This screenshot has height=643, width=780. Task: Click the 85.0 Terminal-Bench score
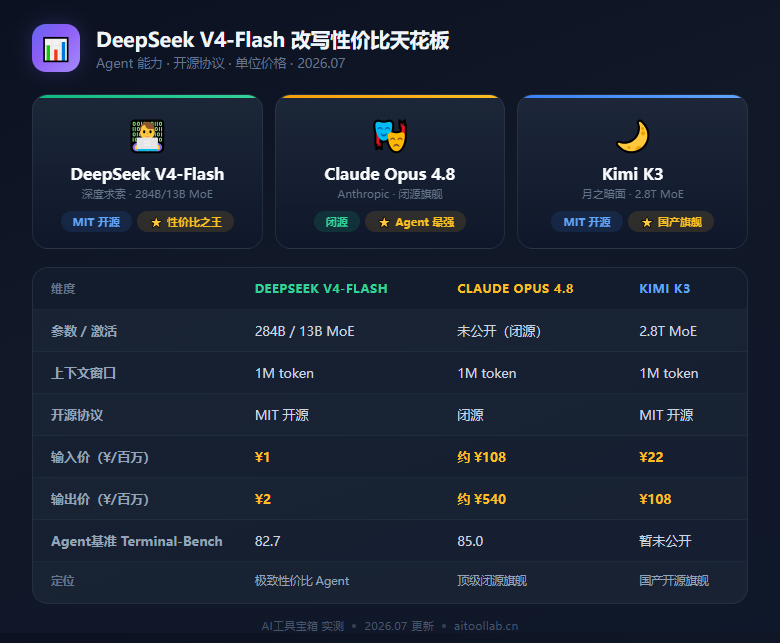470,541
